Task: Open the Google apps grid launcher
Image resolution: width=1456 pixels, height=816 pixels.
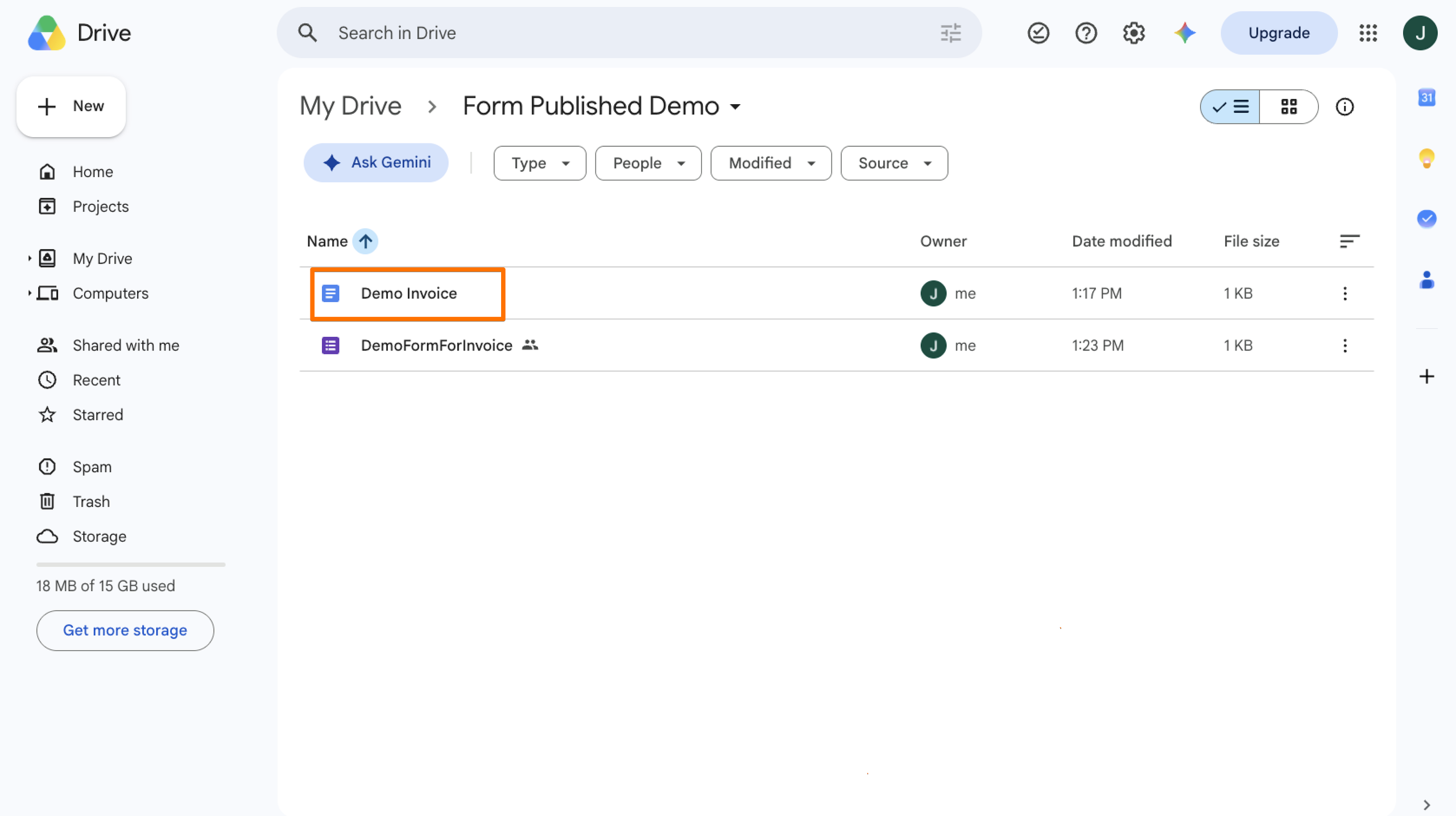Action: click(x=1368, y=33)
